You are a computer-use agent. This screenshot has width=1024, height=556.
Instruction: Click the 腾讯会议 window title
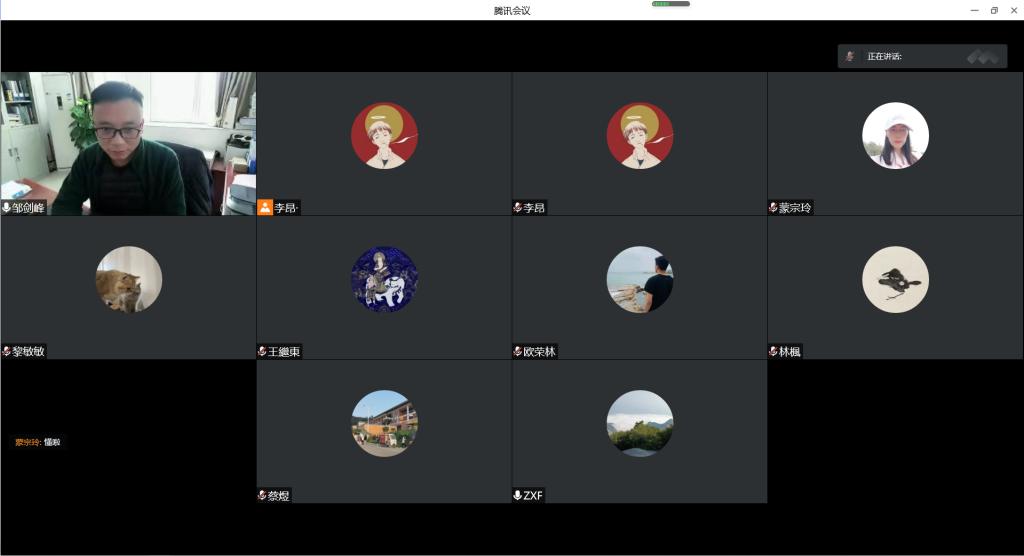(x=512, y=11)
